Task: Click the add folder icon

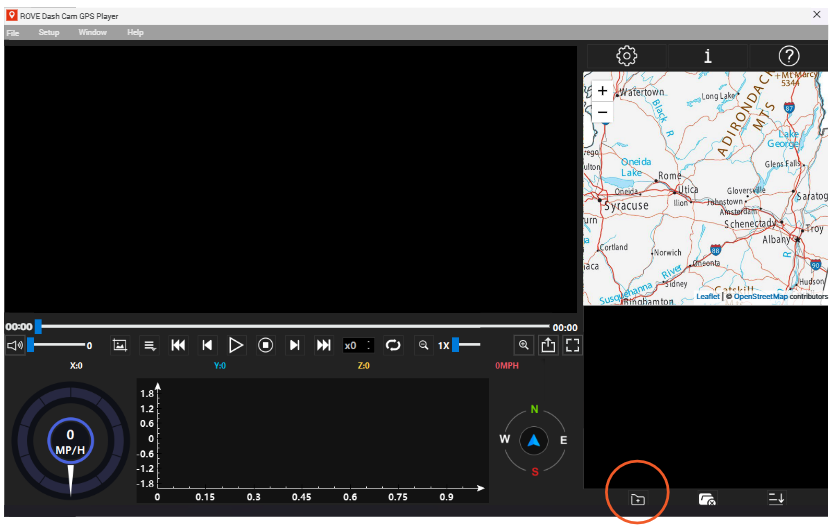Action: coord(638,499)
